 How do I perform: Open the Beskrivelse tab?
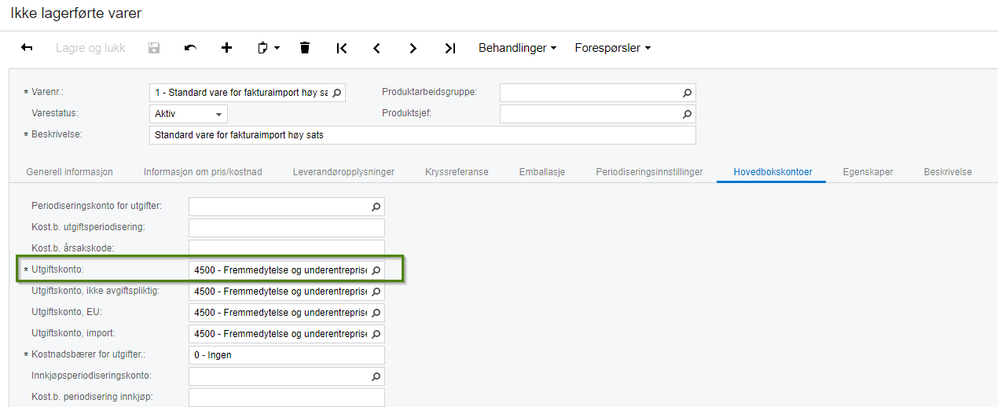click(x=948, y=172)
